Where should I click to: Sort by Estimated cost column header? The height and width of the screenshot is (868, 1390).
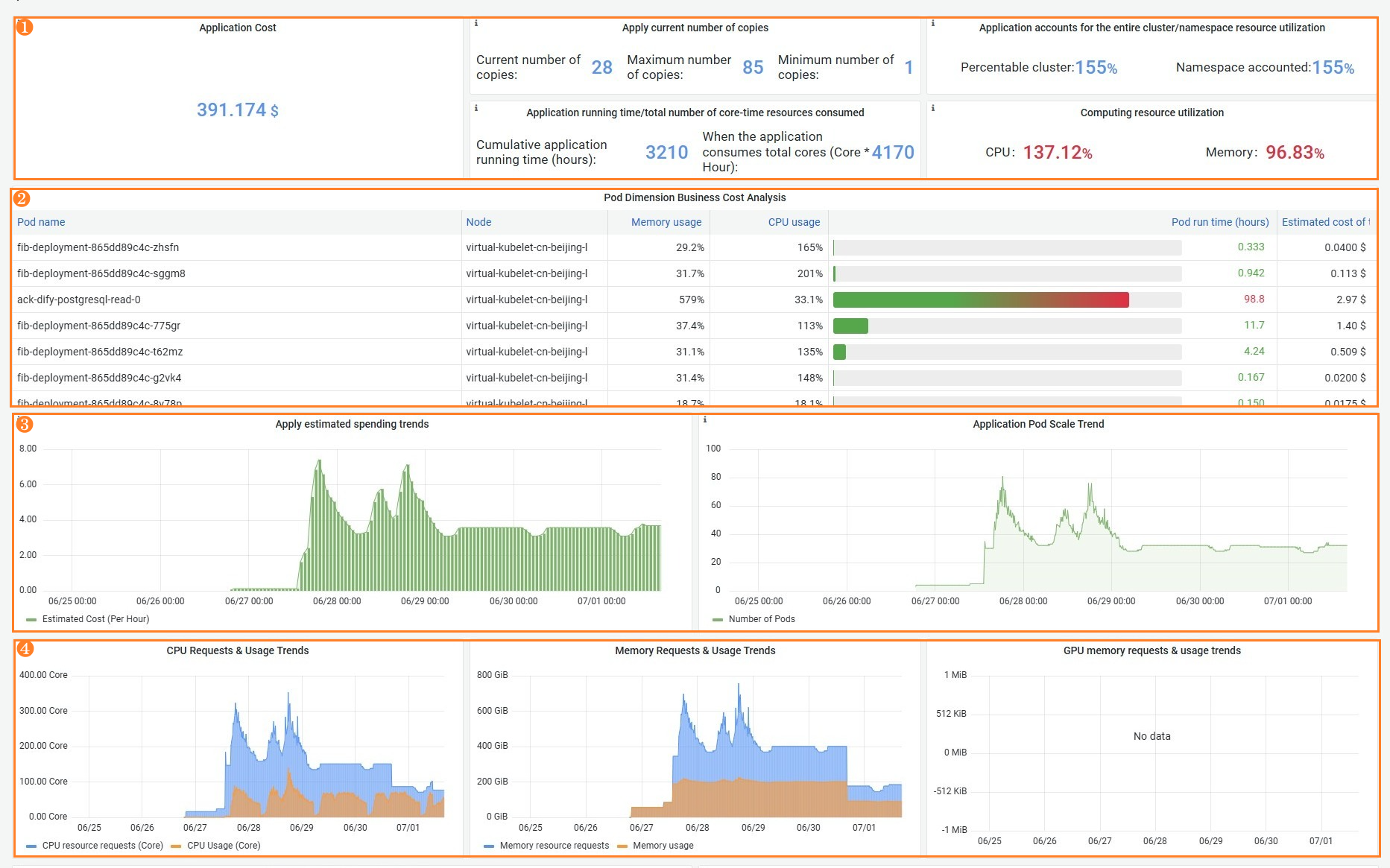[1325, 222]
